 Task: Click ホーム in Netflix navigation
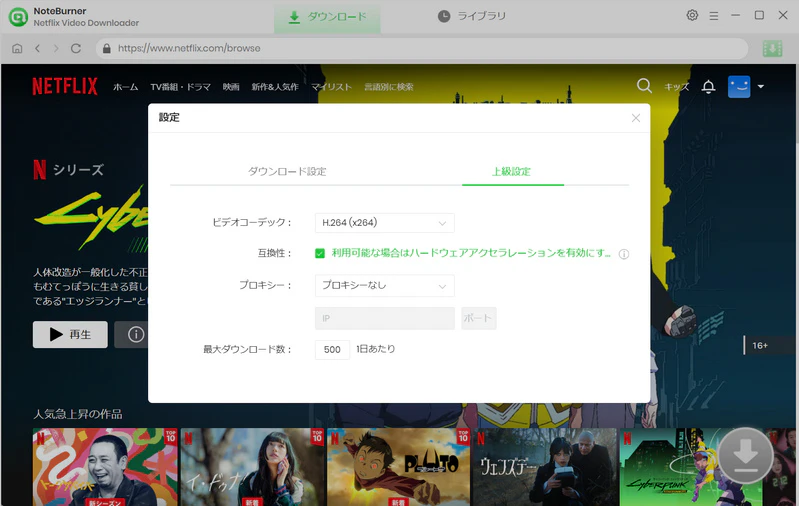point(125,87)
